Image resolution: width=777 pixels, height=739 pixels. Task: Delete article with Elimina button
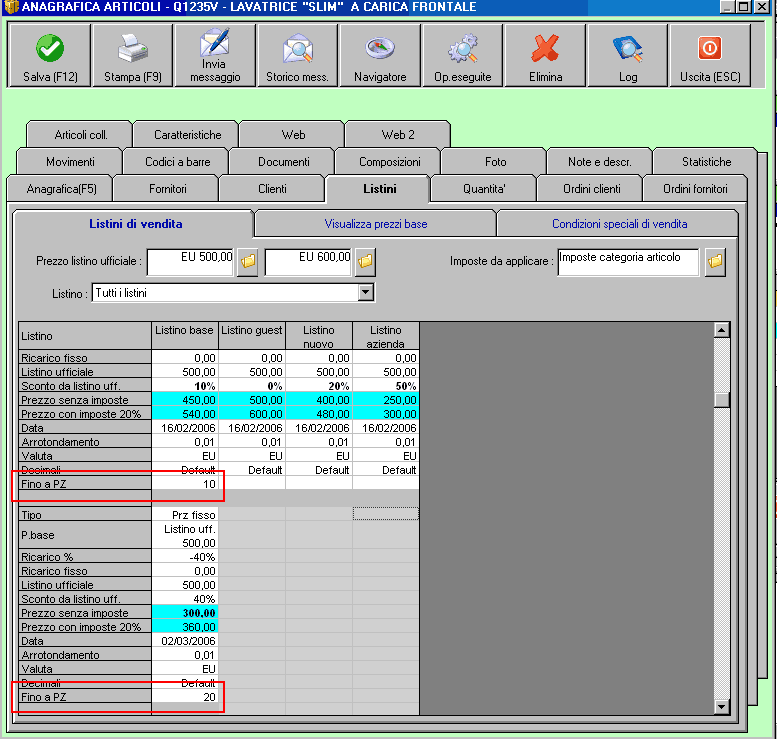click(x=545, y=55)
